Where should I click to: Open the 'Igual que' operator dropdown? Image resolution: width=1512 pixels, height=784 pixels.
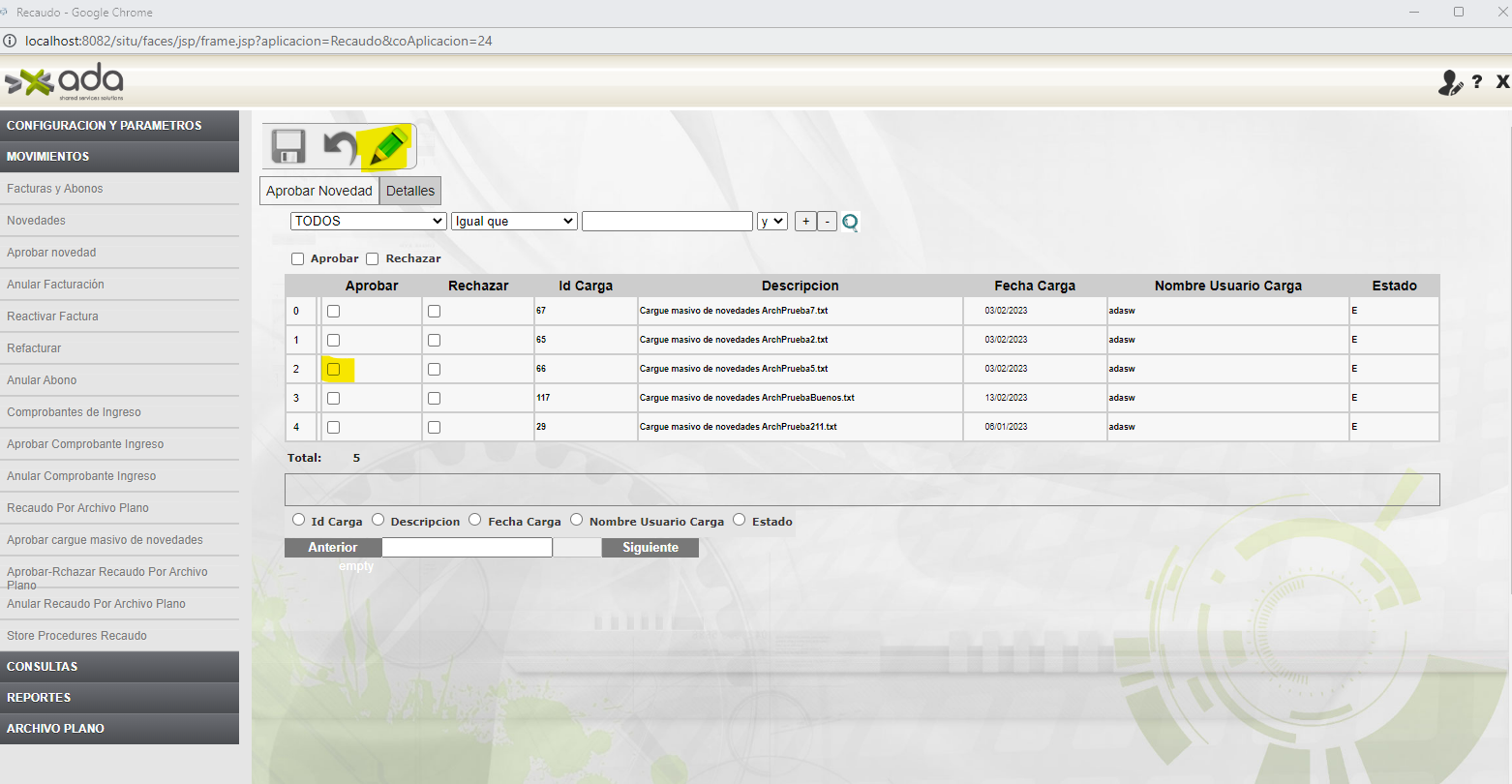coord(514,222)
